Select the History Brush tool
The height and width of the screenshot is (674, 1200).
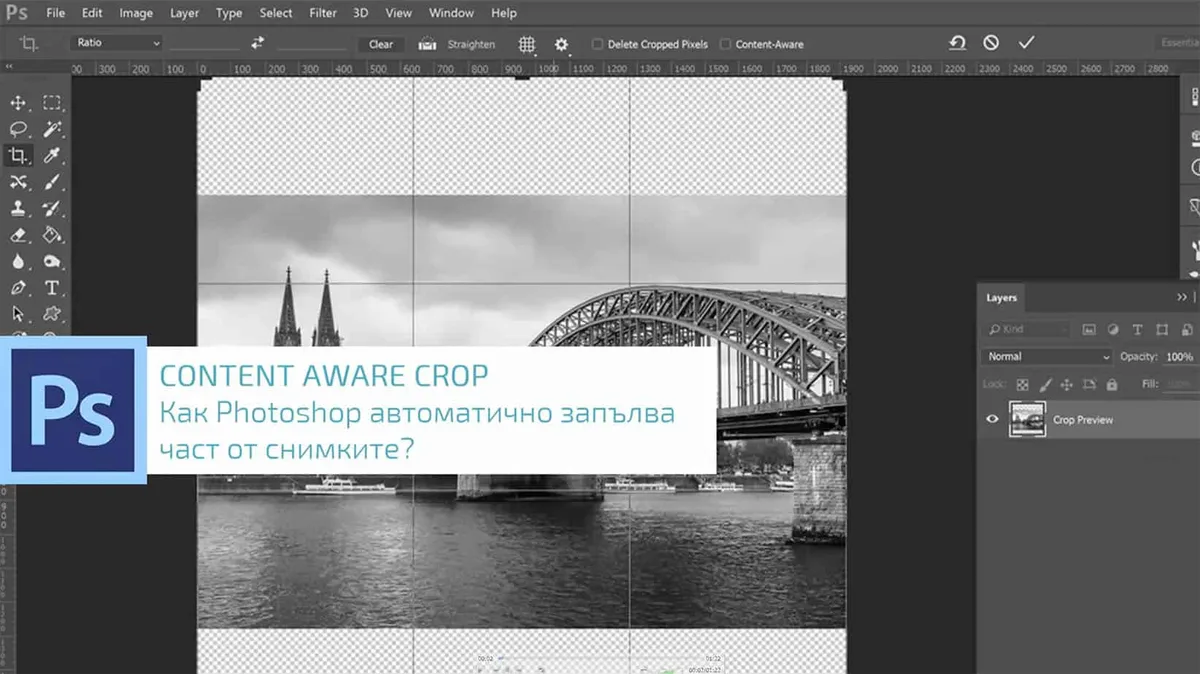click(x=52, y=209)
